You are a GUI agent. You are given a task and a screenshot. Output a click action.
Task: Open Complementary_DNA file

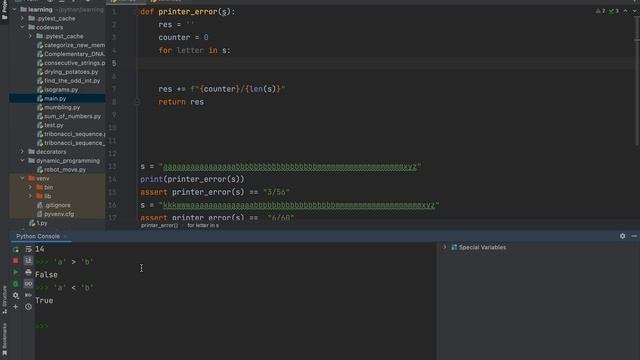[71, 54]
